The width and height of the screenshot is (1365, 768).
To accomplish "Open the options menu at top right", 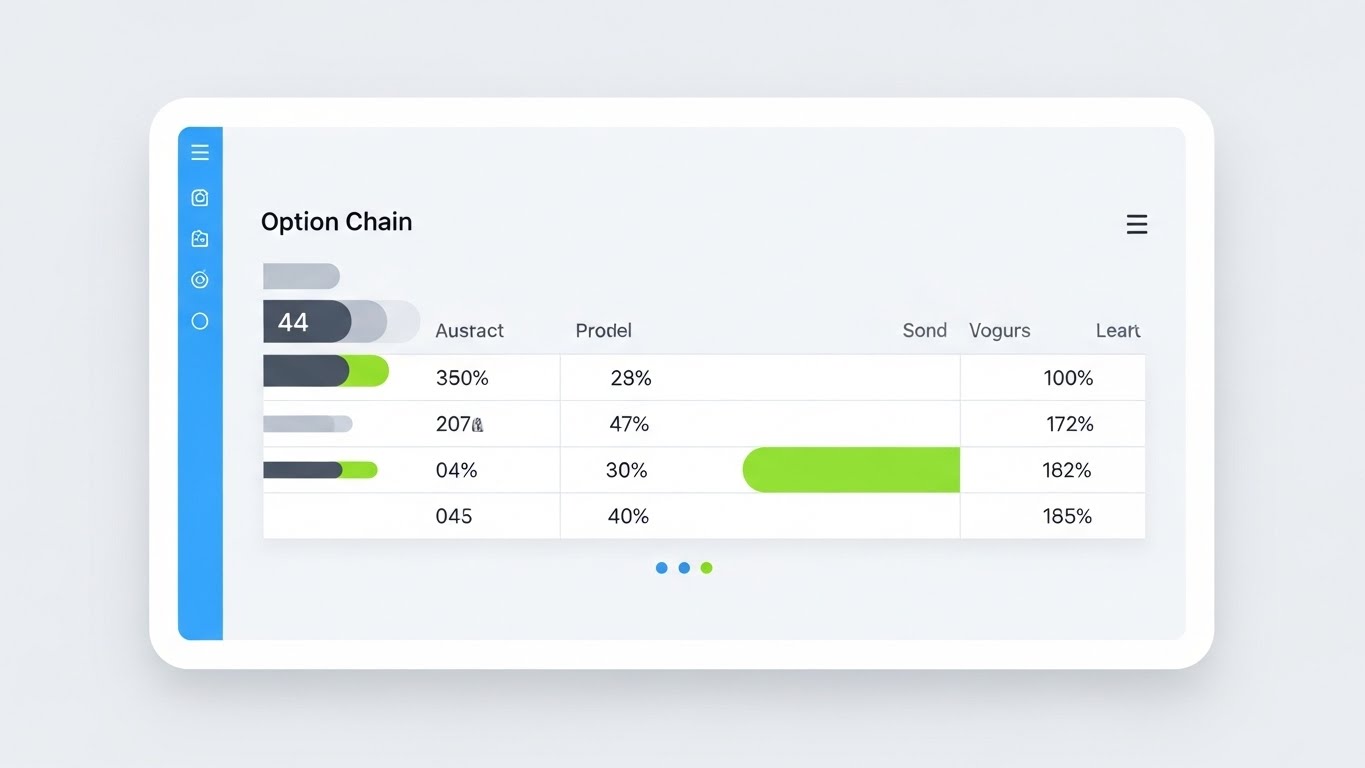I will pyautogui.click(x=1136, y=224).
